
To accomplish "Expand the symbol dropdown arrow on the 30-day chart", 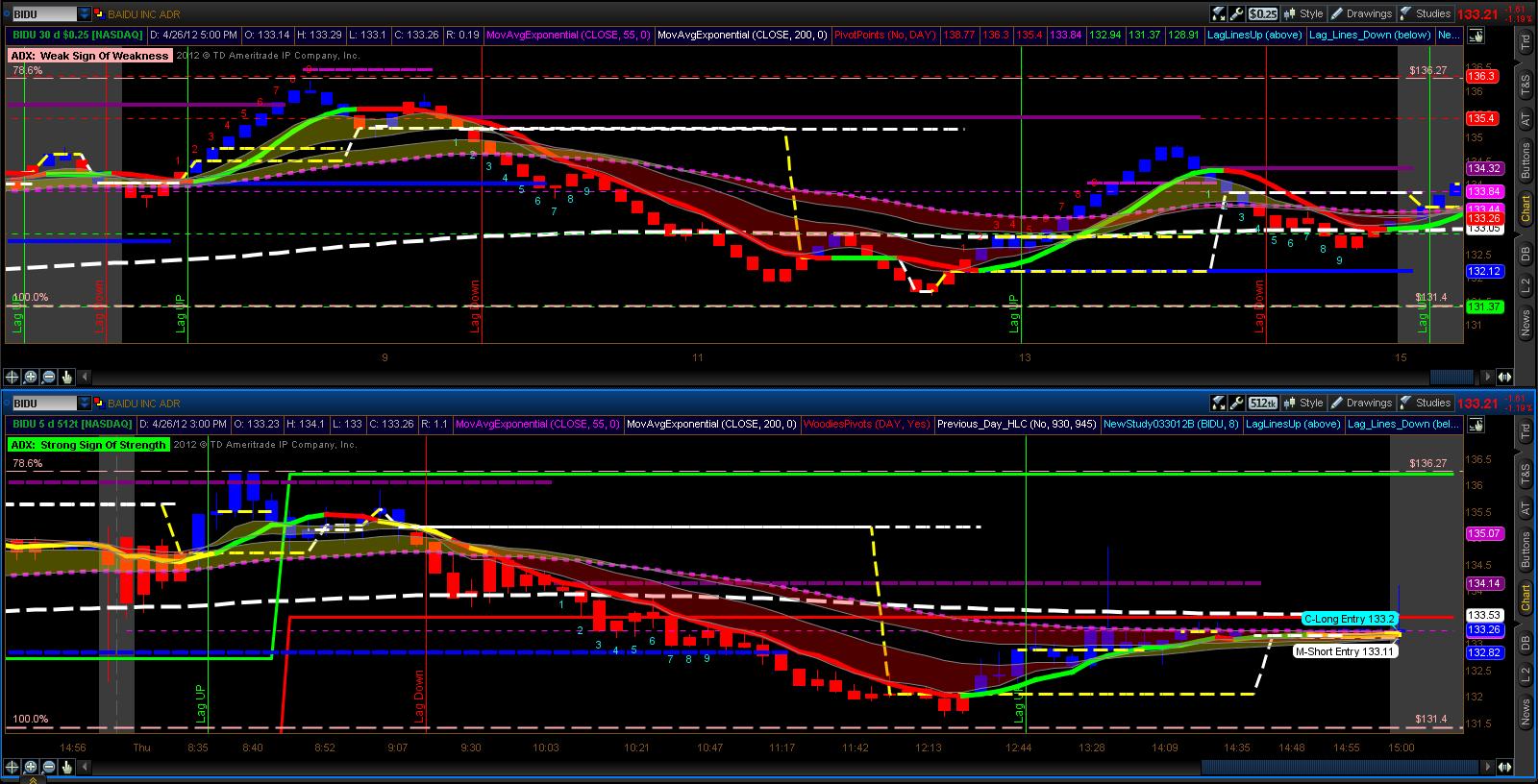I will click(84, 14).
